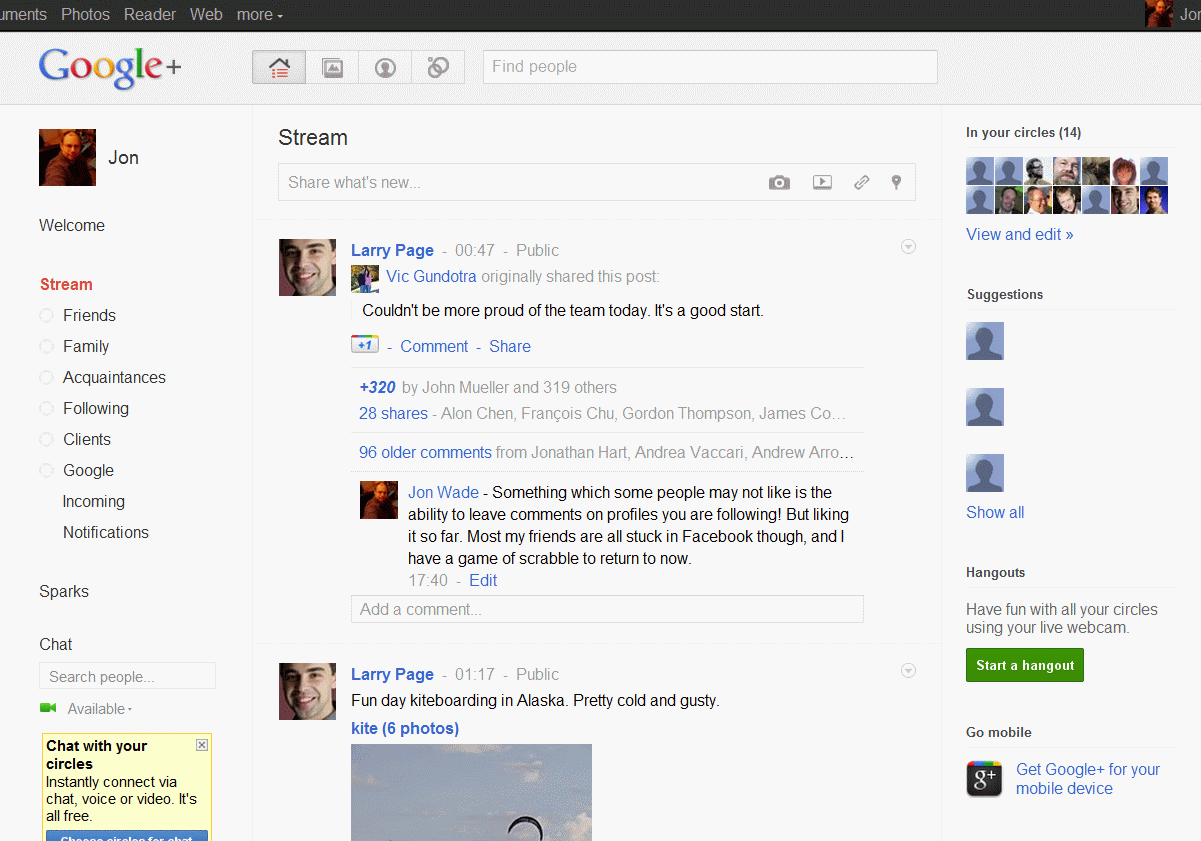Click the link icon in share box
The width and height of the screenshot is (1201, 841).
(861, 182)
